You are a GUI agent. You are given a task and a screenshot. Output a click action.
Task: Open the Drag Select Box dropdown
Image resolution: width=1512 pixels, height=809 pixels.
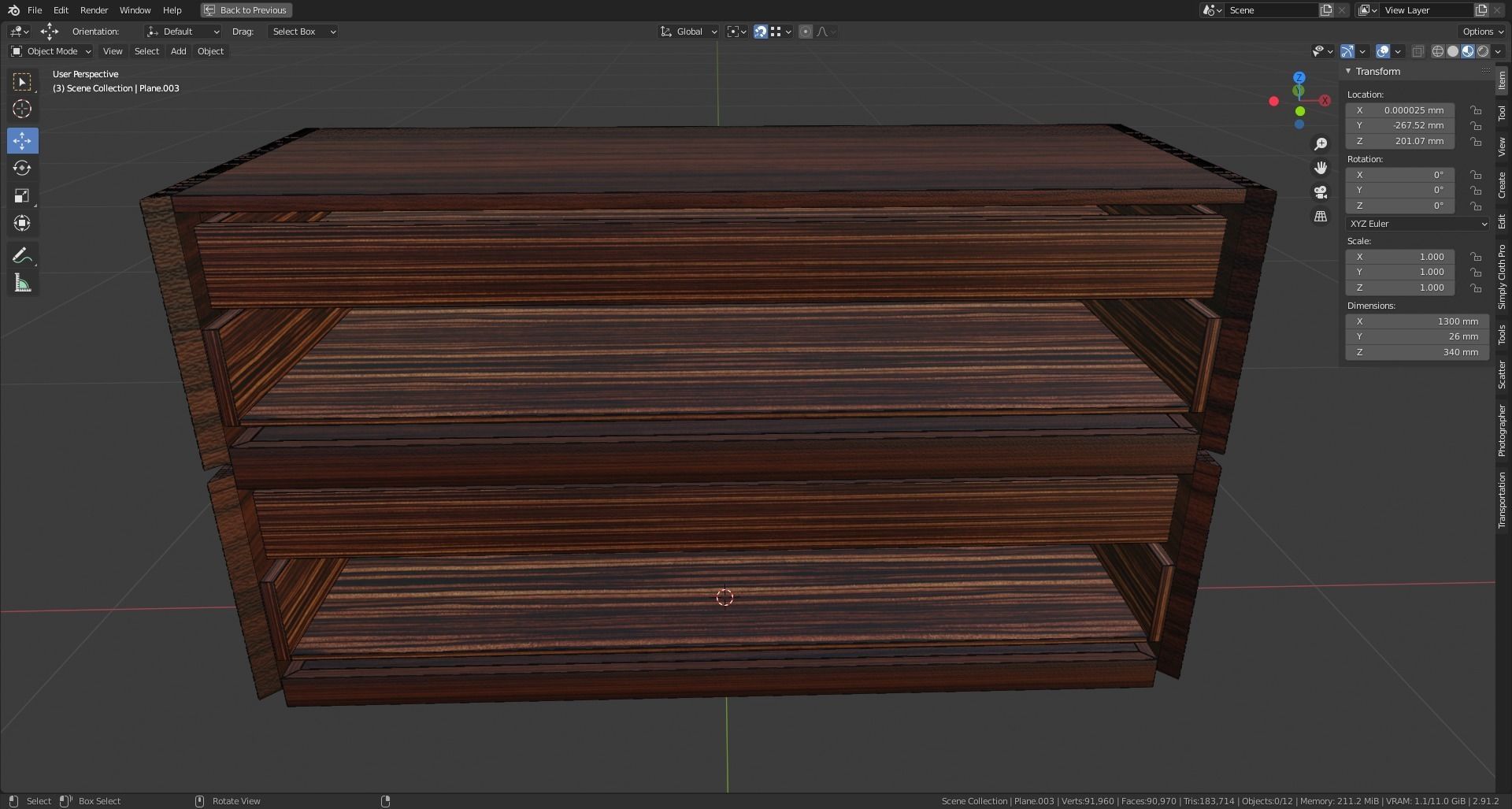point(302,32)
